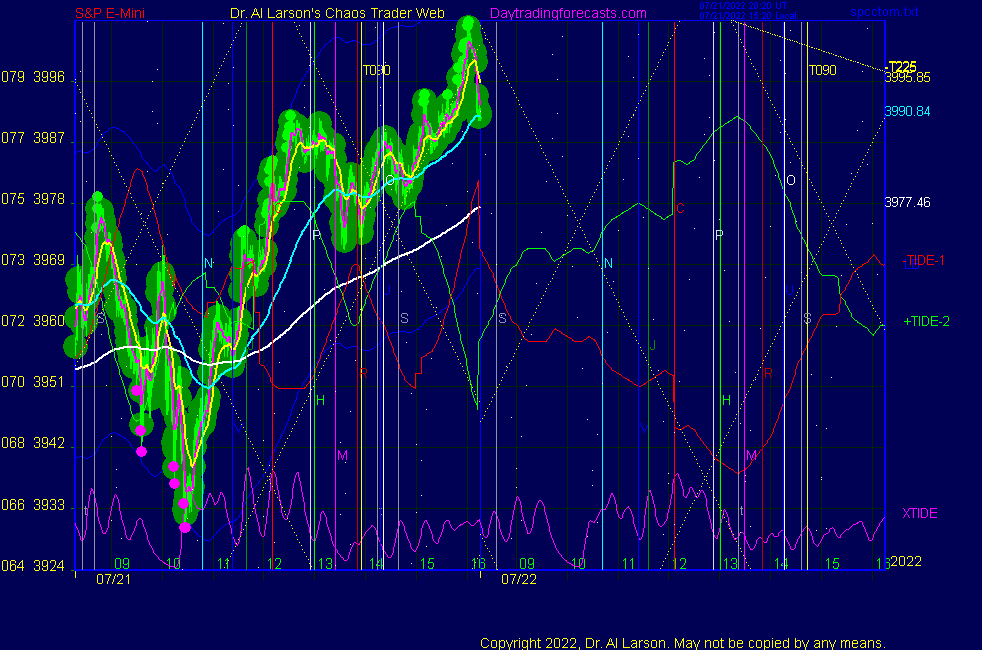Click the "079 3996" price axis label
Image resolution: width=982 pixels, height=650 pixels.
[33, 77]
